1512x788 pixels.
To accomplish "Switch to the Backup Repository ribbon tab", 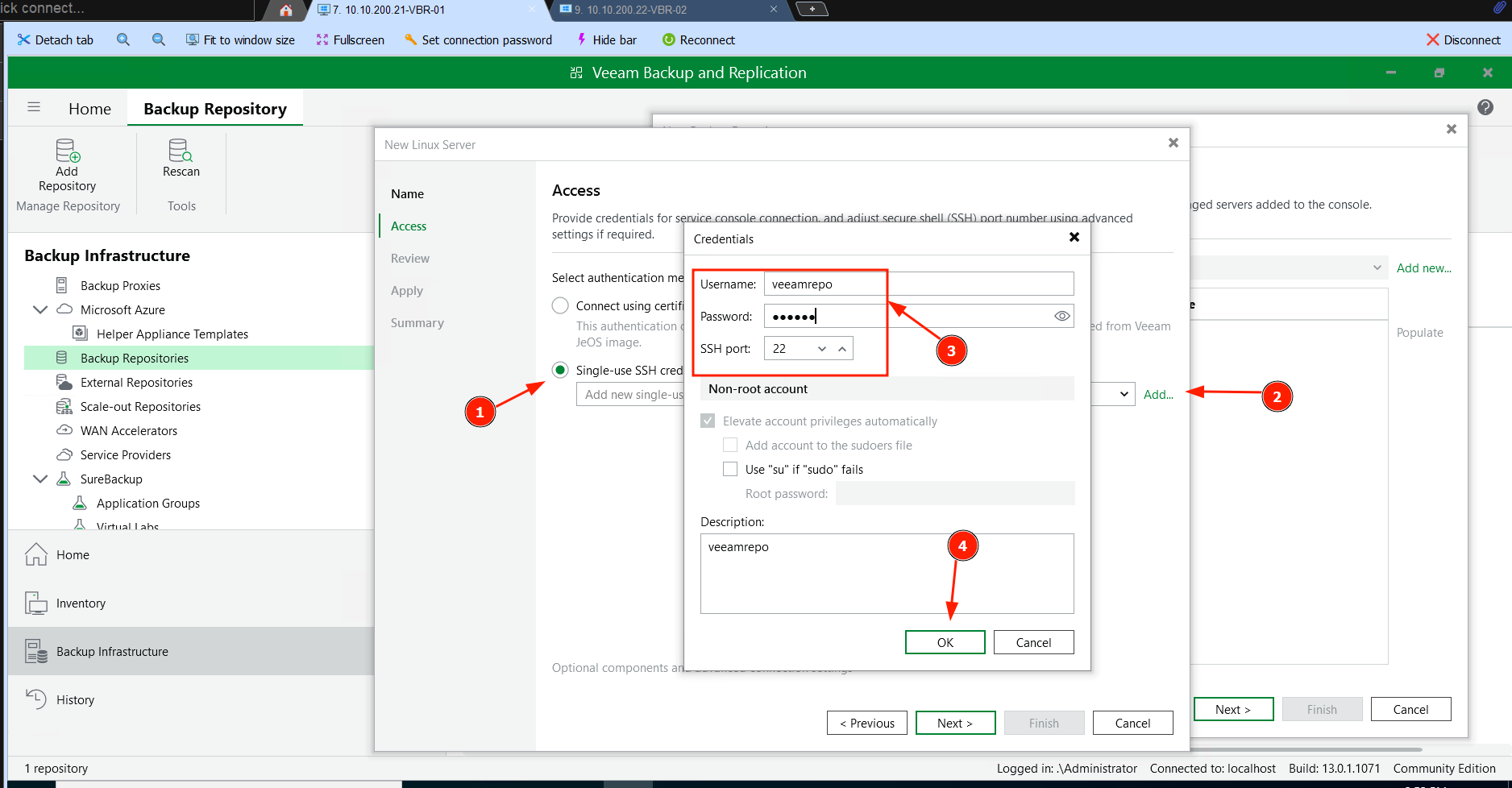I will [x=215, y=109].
